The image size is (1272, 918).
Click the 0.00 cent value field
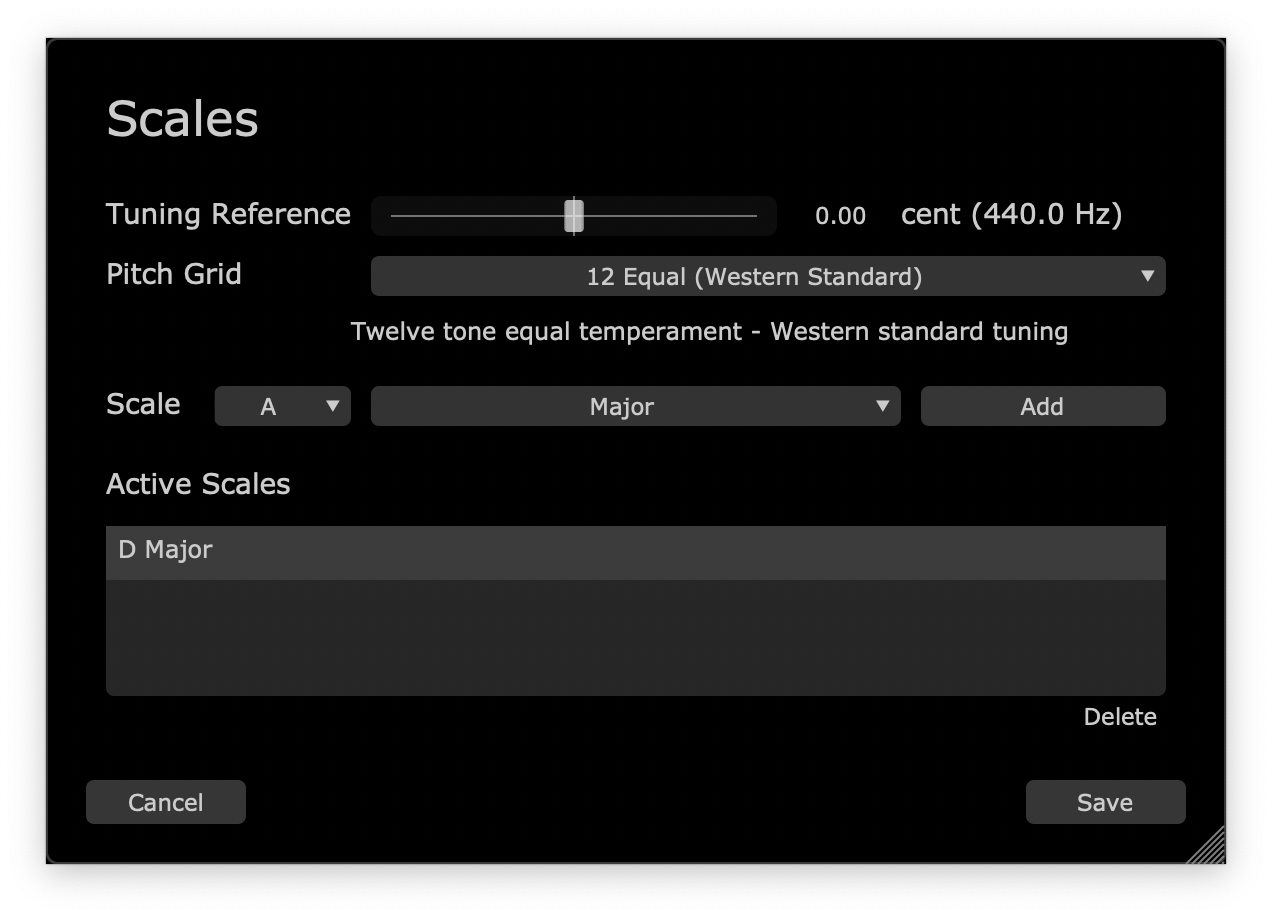click(x=840, y=216)
